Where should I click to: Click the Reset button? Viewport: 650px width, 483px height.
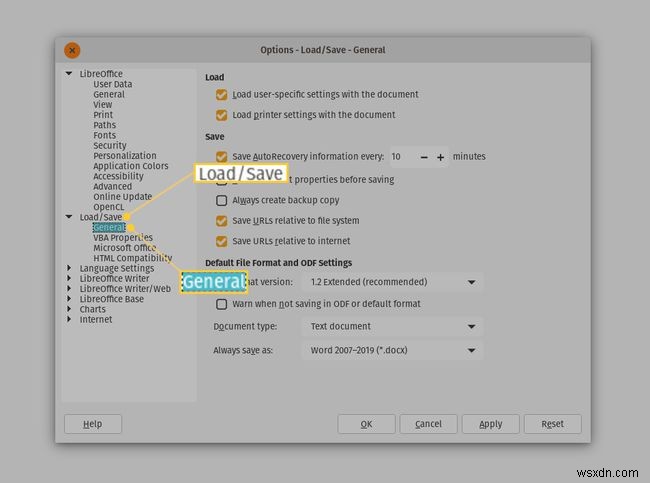553,424
